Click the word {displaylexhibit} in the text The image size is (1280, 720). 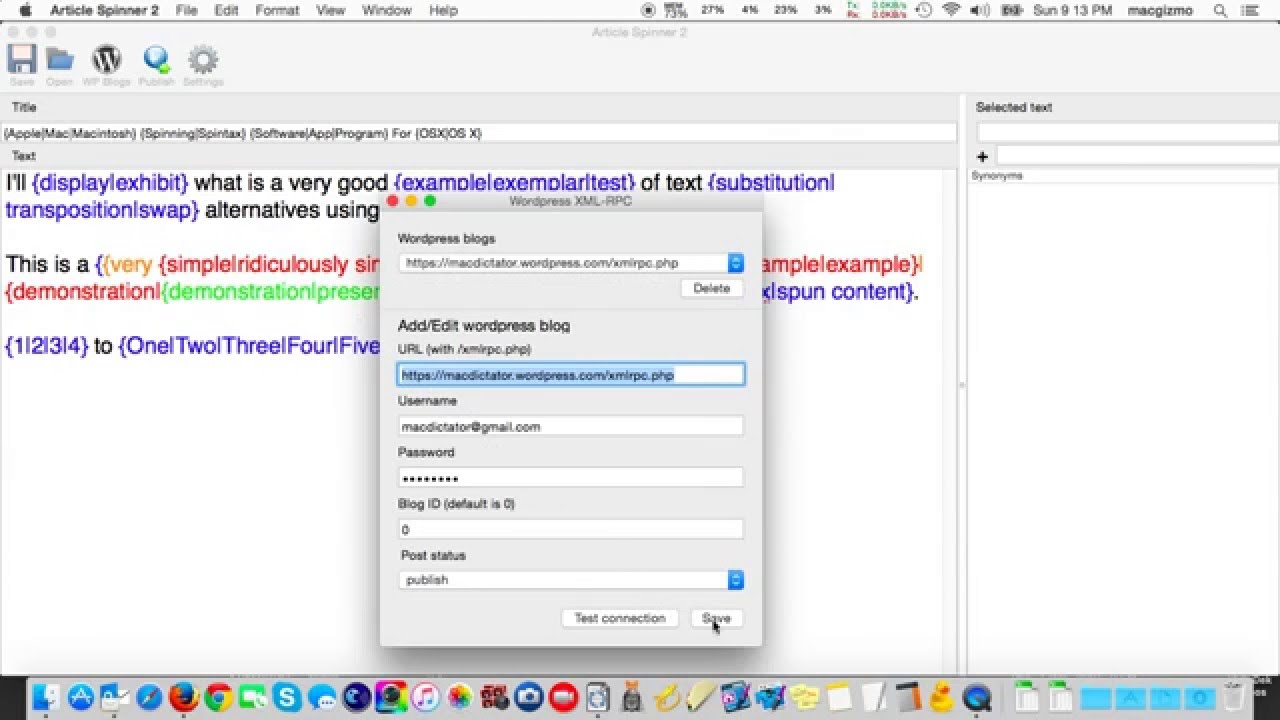(111, 183)
